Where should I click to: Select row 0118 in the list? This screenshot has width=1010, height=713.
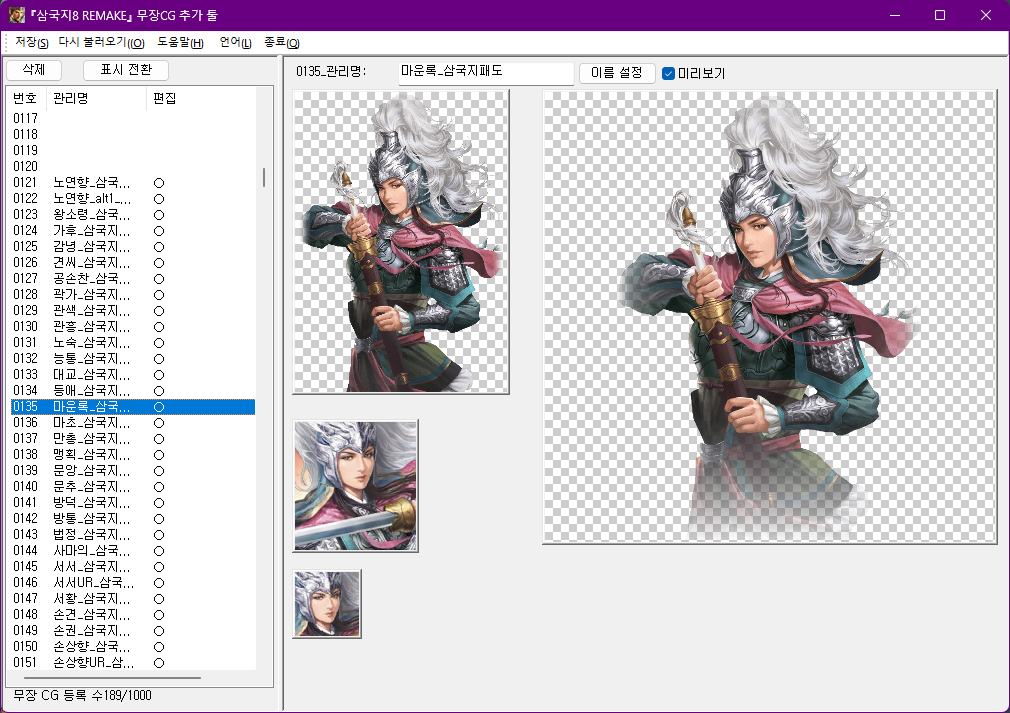[x=133, y=135]
